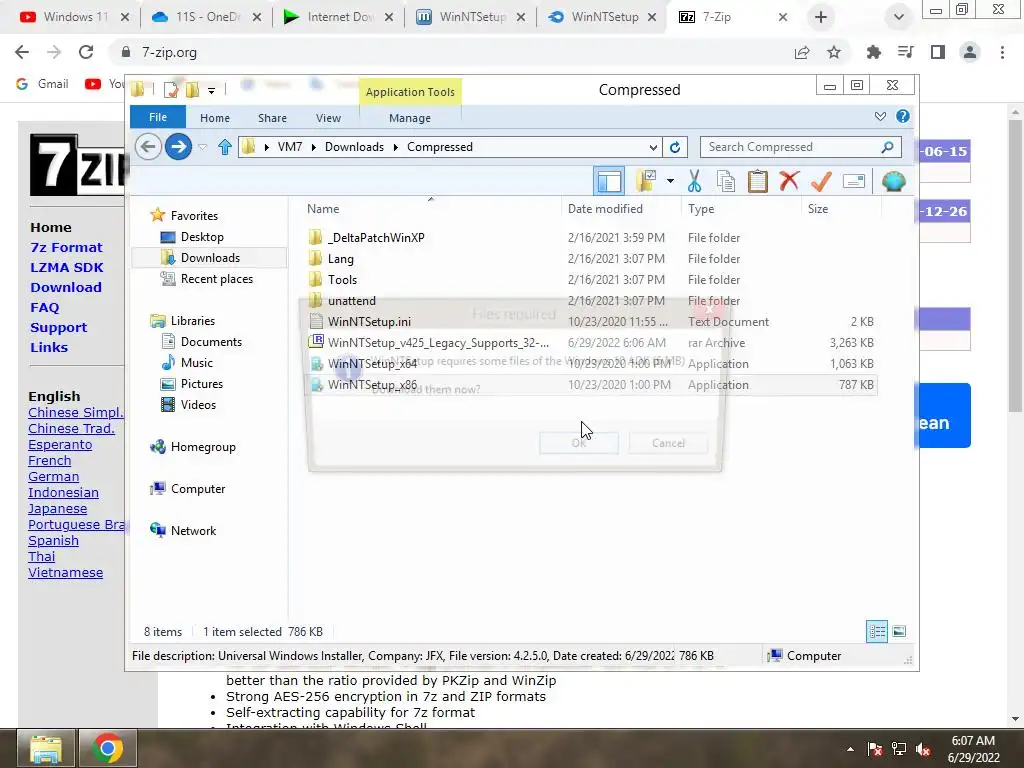Viewport: 1024px width, 768px height.
Task: Open the recent locations dropdown arrow
Action: pyautogui.click(x=202, y=148)
